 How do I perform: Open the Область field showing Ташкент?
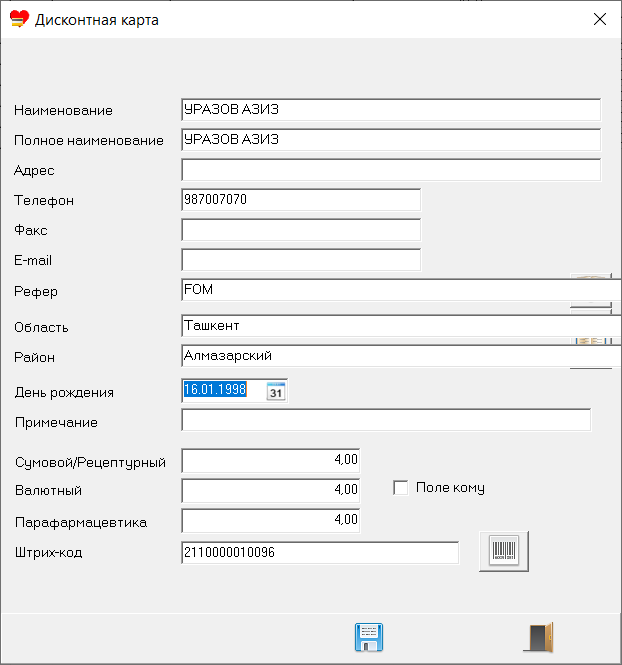tap(401, 326)
